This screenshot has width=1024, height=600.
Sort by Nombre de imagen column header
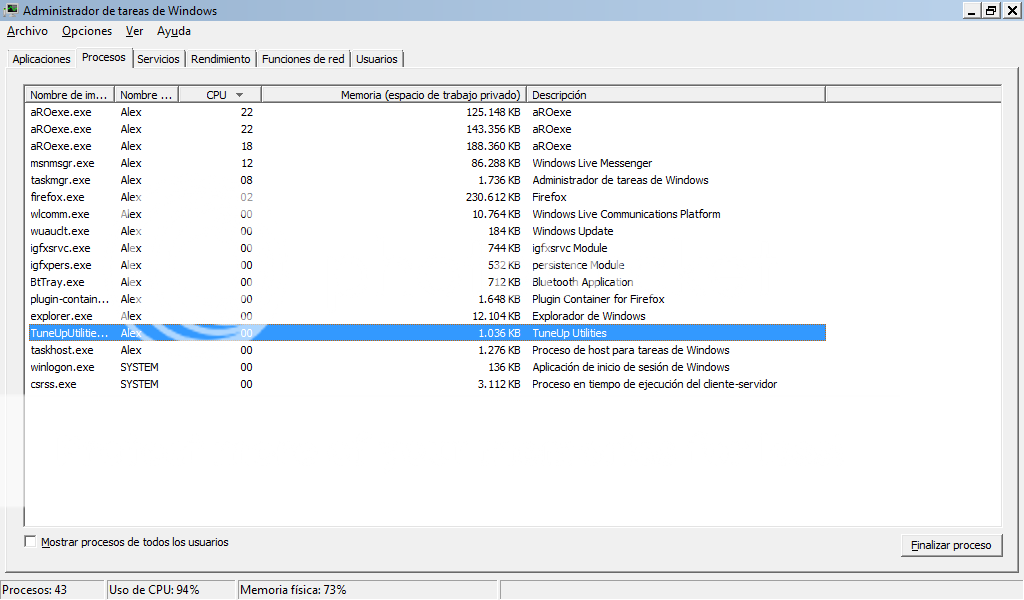pyautogui.click(x=68, y=95)
